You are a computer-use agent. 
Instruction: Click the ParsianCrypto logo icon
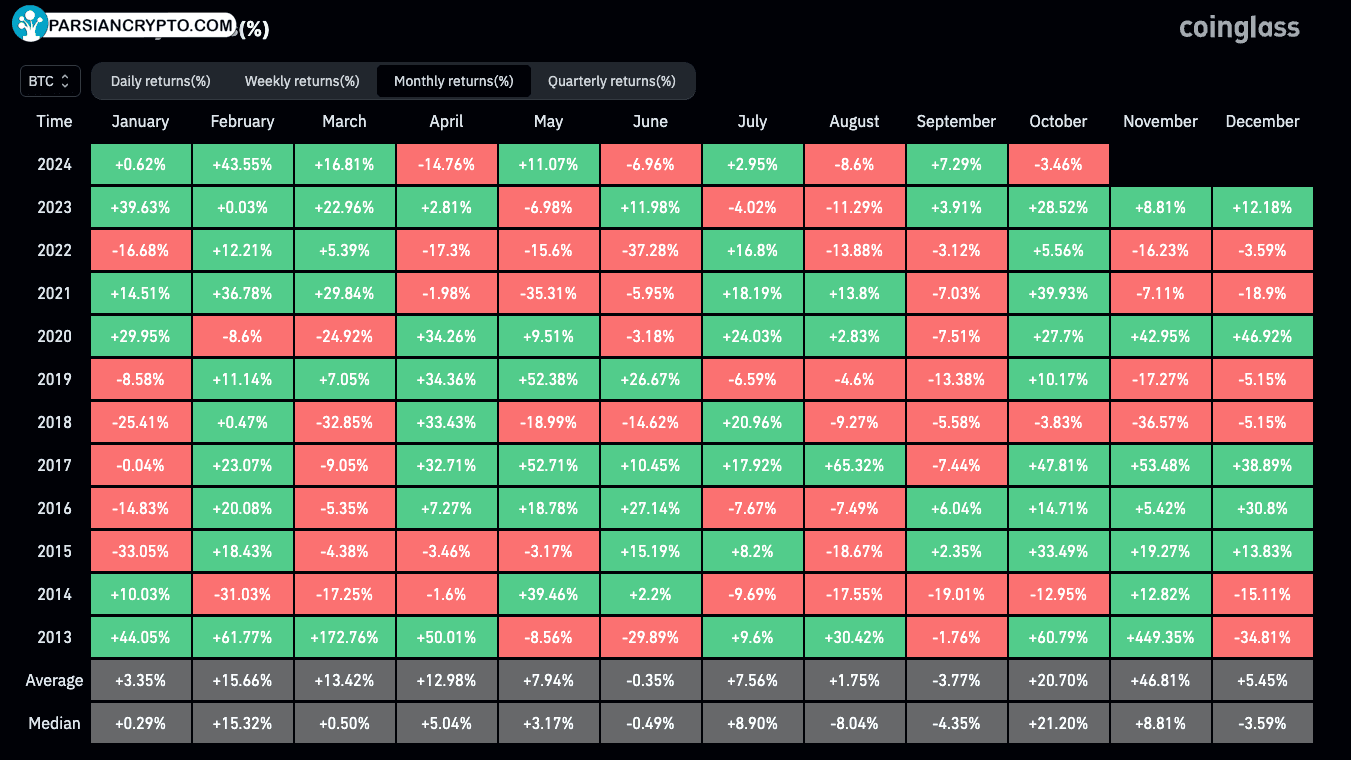(30, 24)
